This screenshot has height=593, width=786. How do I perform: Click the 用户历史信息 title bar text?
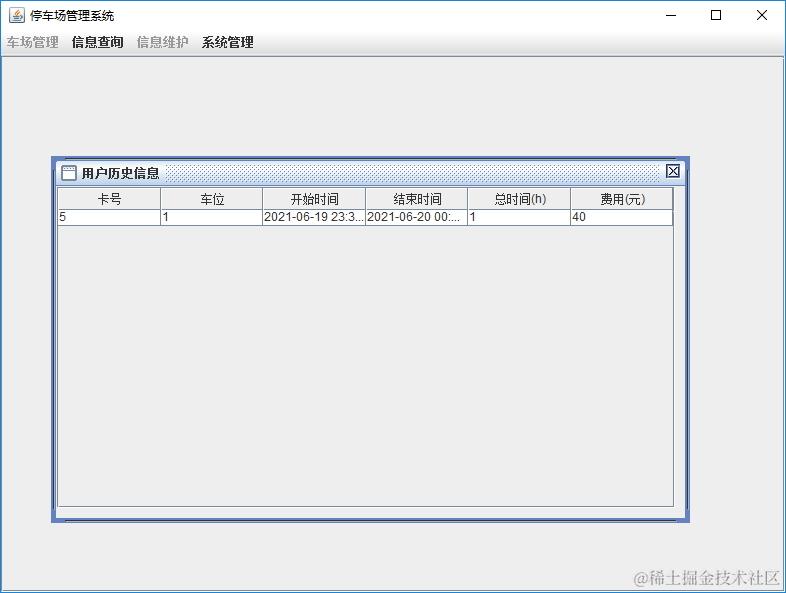[120, 173]
